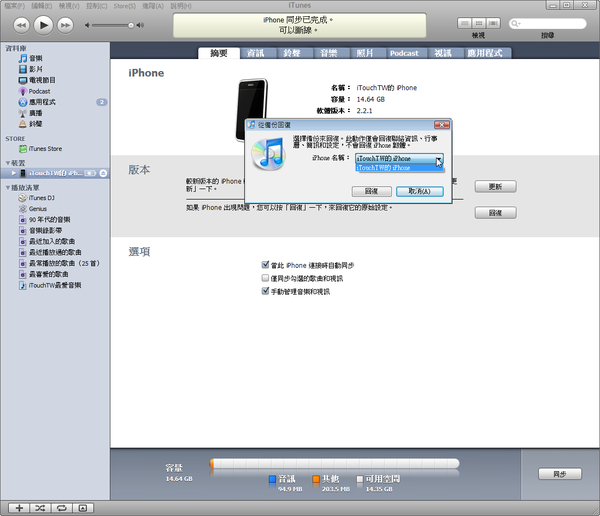Toggle auto sync when iPhone connected checkbox

[x=266, y=265]
